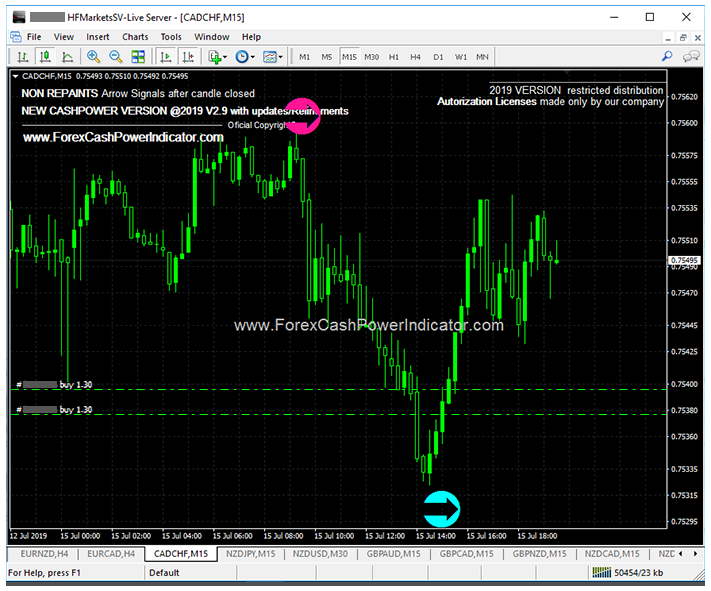Switch chart to MN timeframe
The width and height of the screenshot is (711, 591).
[x=482, y=57]
